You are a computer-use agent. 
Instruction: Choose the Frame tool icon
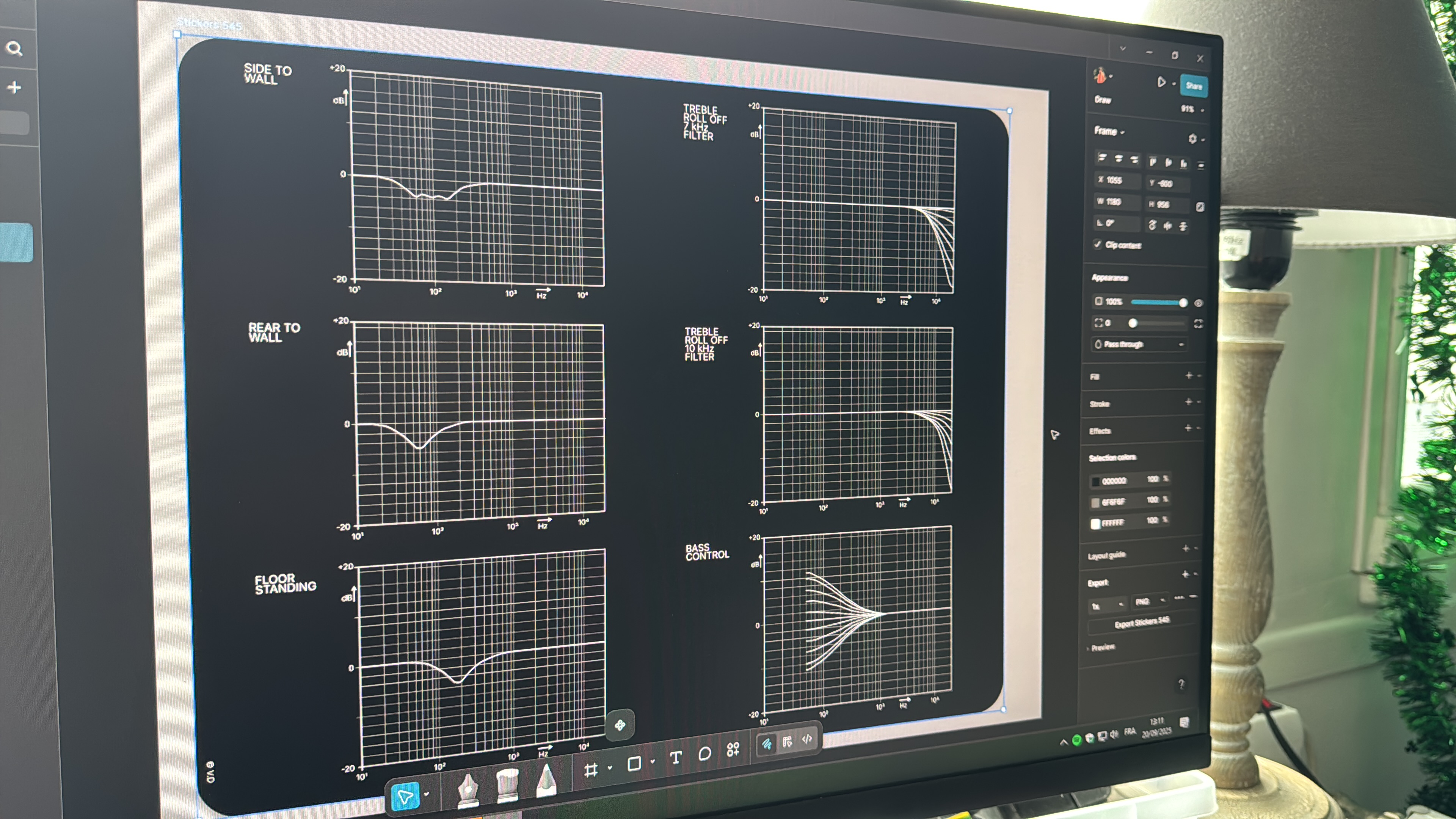click(591, 770)
